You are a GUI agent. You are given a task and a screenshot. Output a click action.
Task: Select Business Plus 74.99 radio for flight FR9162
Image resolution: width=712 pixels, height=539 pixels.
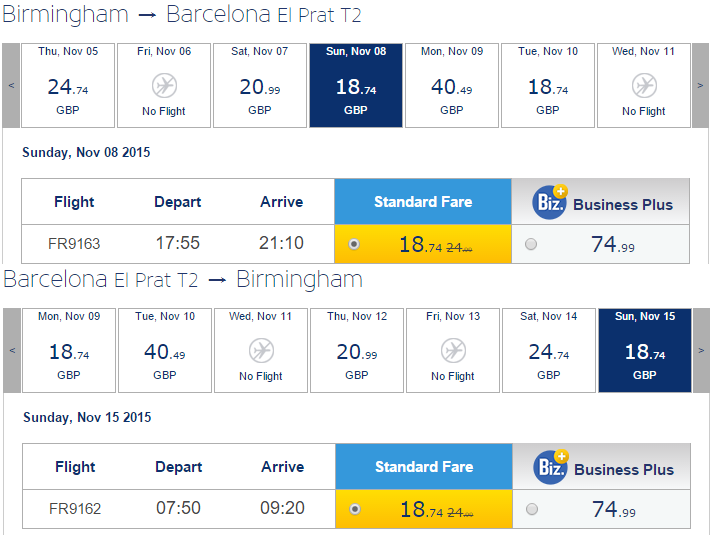click(532, 509)
